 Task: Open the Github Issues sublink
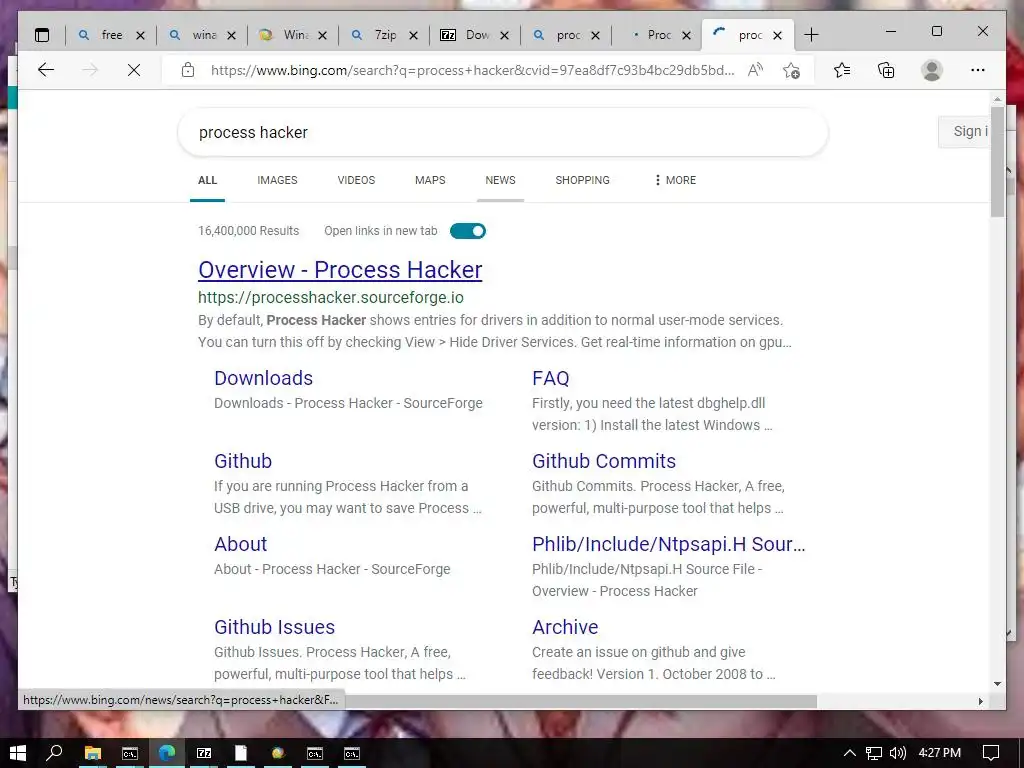(274, 627)
